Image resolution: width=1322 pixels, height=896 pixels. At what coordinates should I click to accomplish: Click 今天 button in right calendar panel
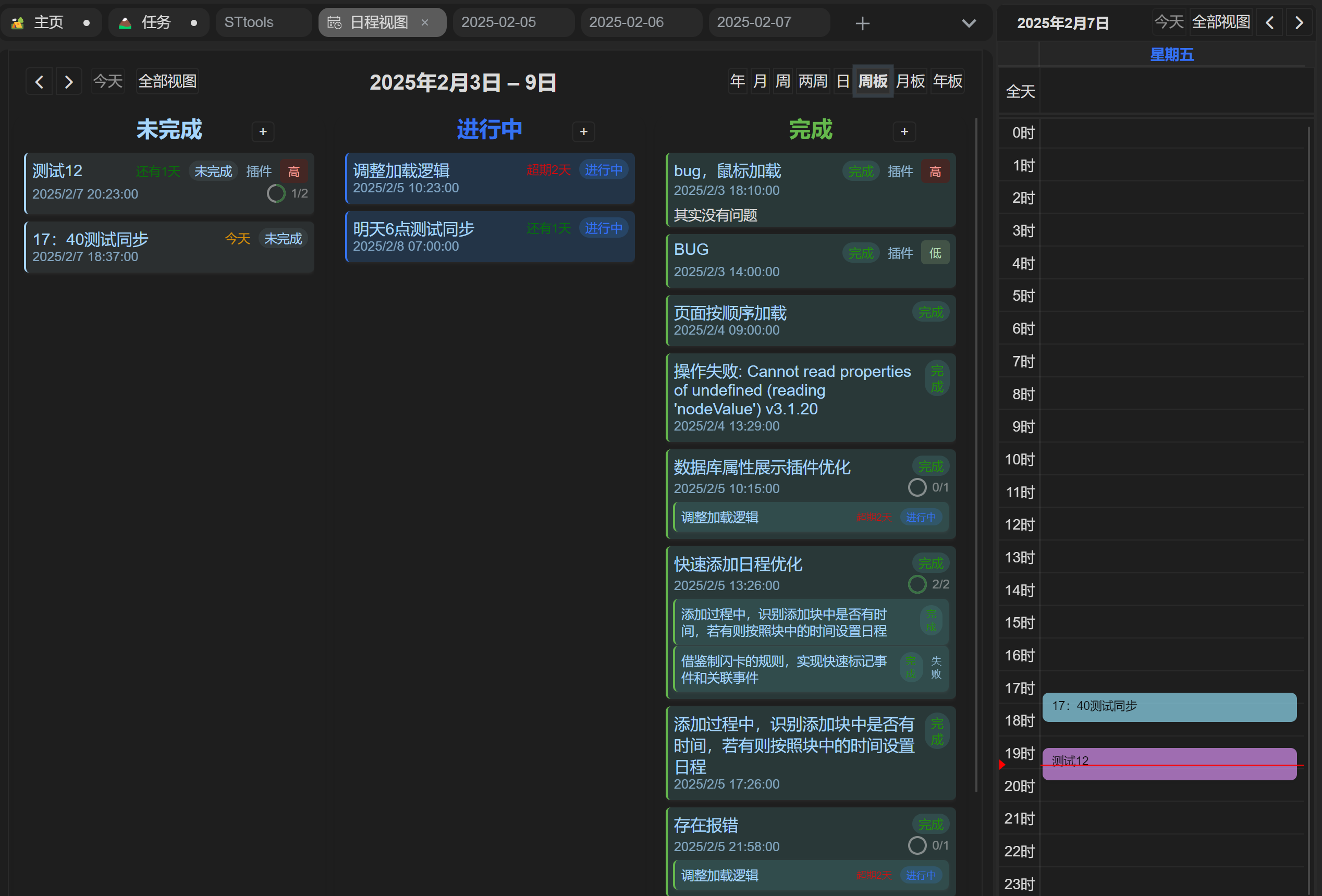click(1168, 23)
